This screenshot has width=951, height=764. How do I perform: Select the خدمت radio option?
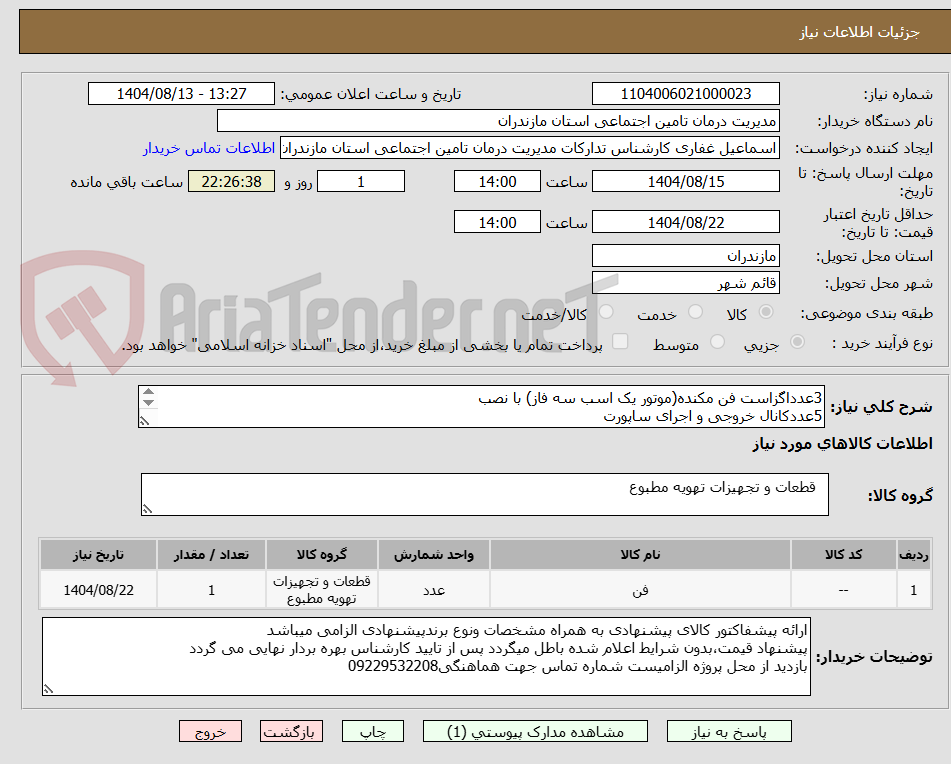pos(697,313)
